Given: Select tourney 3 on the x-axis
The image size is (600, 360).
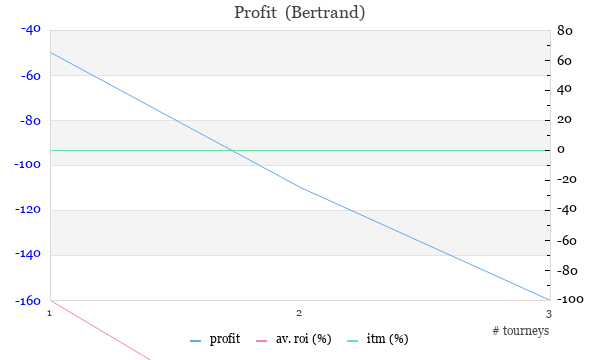Looking at the screenshot, I should coord(549,314).
